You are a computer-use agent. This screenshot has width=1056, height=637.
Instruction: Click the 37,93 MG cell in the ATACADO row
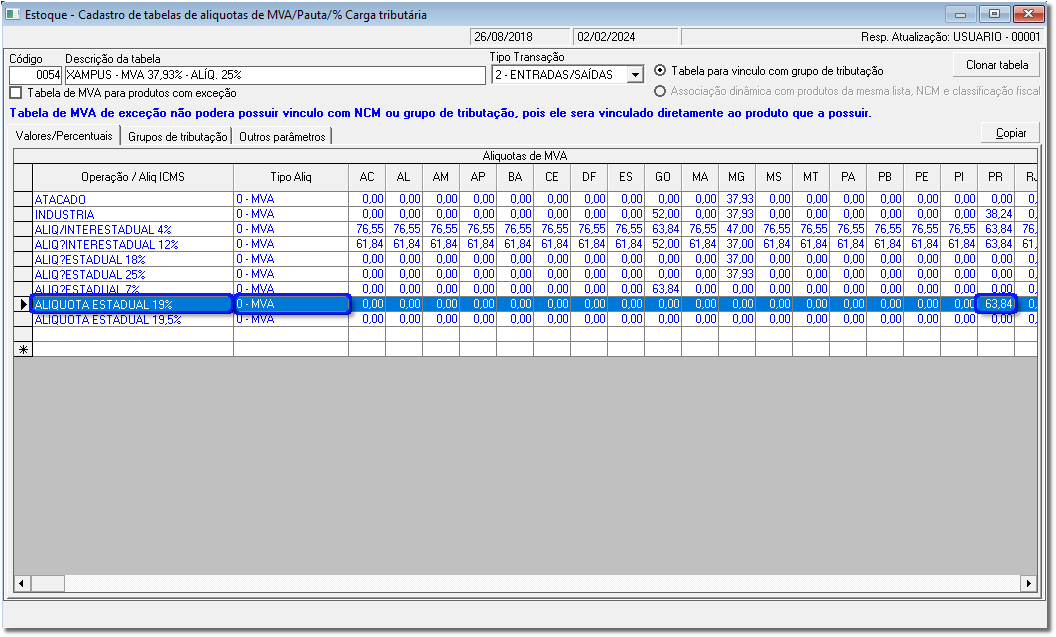(737, 199)
